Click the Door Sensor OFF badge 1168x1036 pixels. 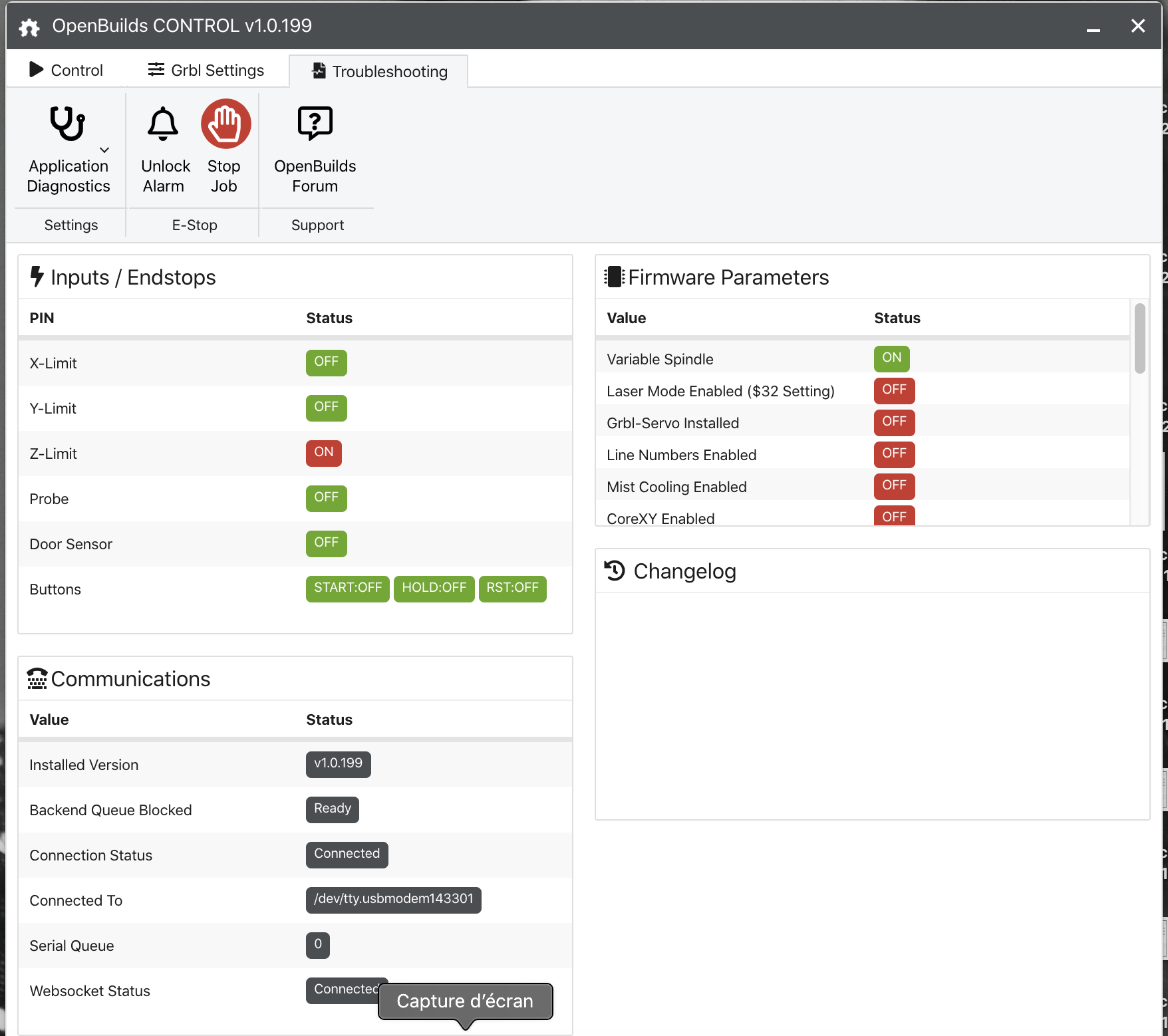(327, 543)
